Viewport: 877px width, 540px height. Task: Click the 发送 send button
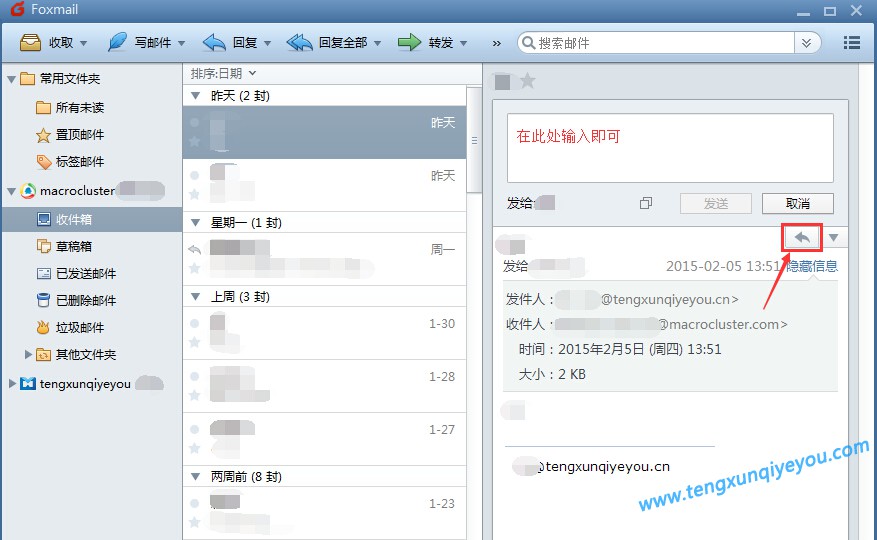pyautogui.click(x=716, y=204)
